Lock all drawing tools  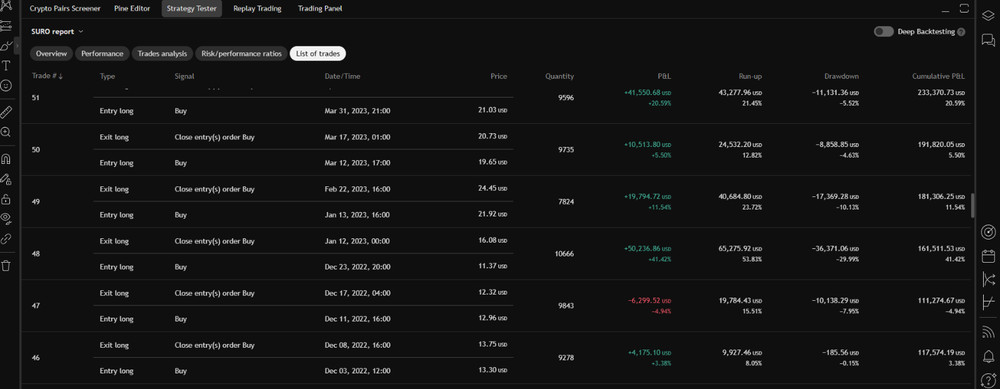tap(6, 199)
